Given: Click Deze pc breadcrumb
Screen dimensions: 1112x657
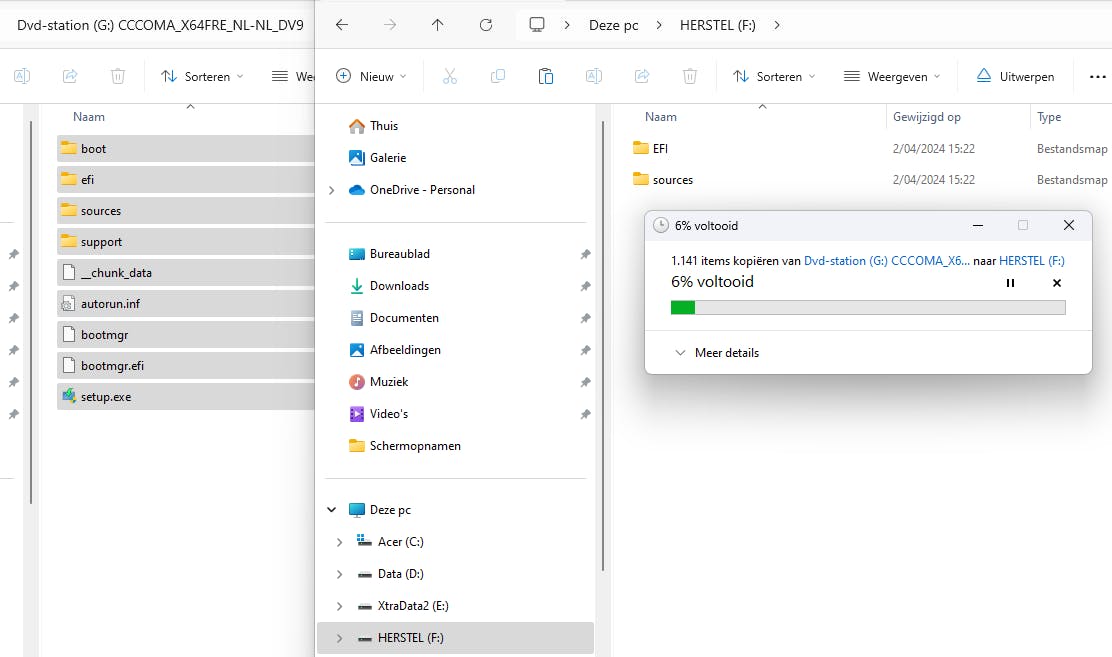Looking at the screenshot, I should pos(613,25).
